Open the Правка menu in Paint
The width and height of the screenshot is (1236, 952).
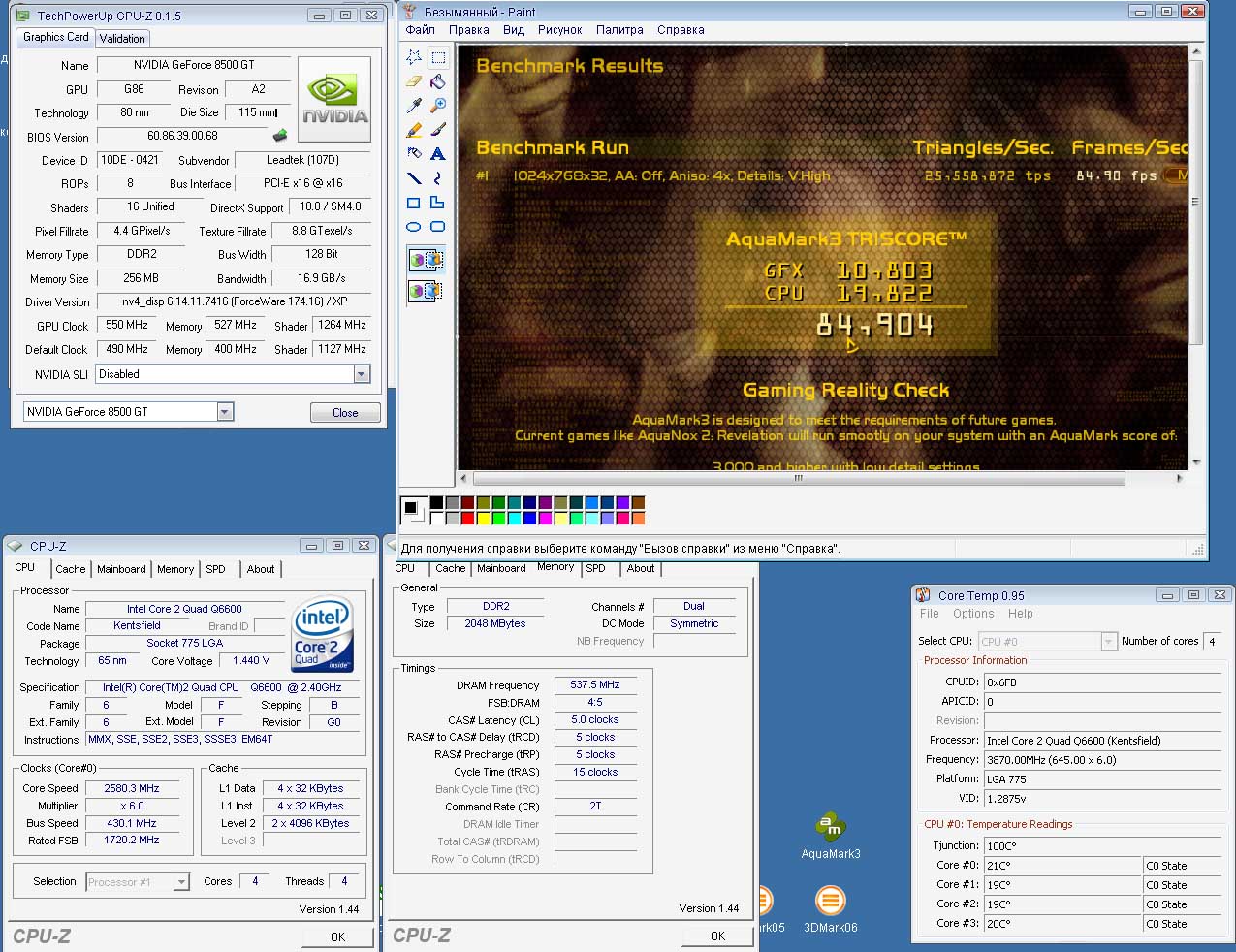click(469, 30)
